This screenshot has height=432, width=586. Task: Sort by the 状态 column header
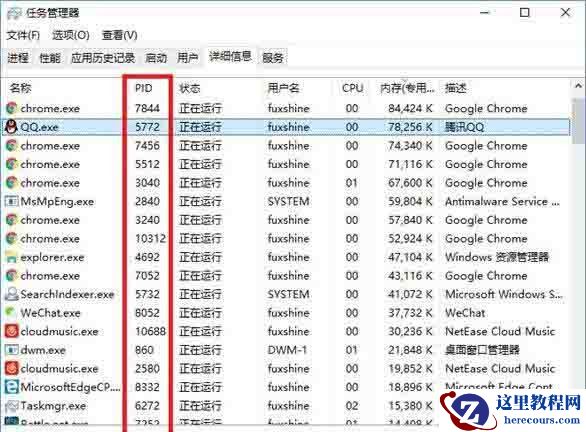pyautogui.click(x=190, y=88)
